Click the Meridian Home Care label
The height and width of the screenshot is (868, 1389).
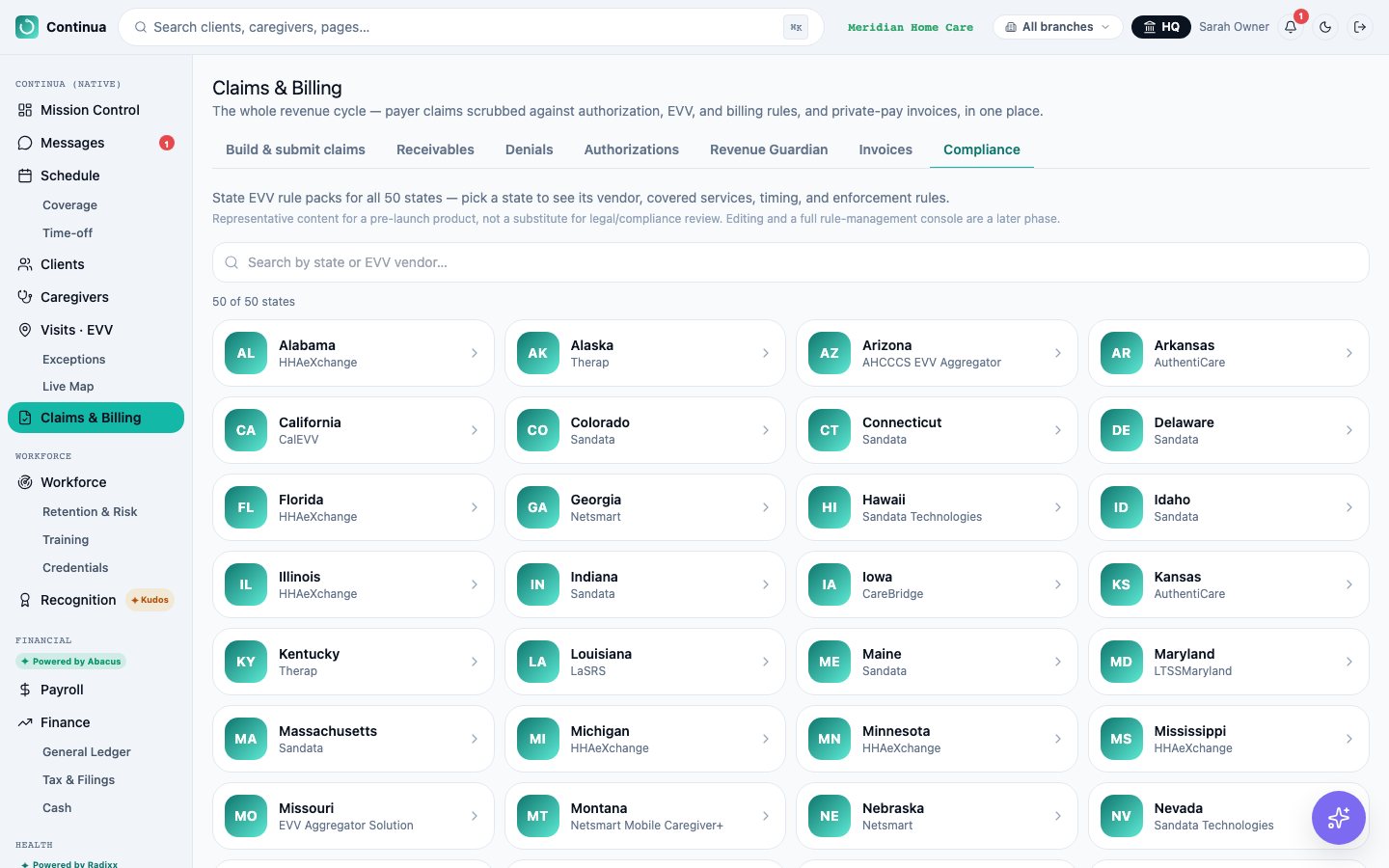[911, 27]
